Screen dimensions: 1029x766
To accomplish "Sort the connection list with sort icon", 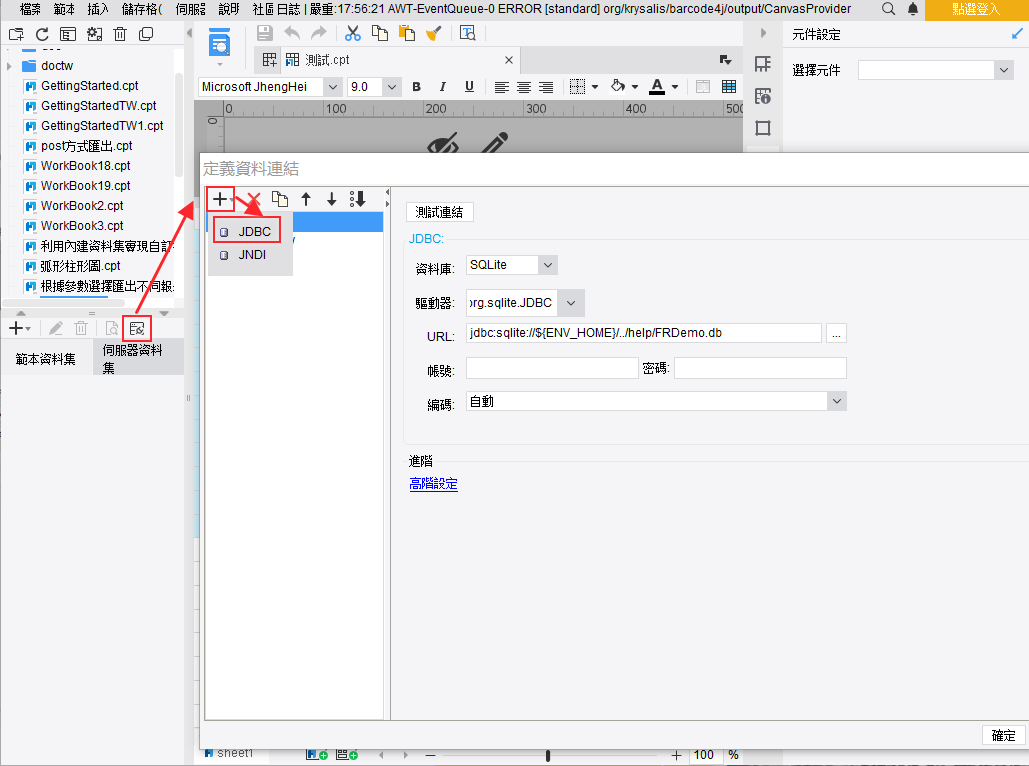I will 357,199.
